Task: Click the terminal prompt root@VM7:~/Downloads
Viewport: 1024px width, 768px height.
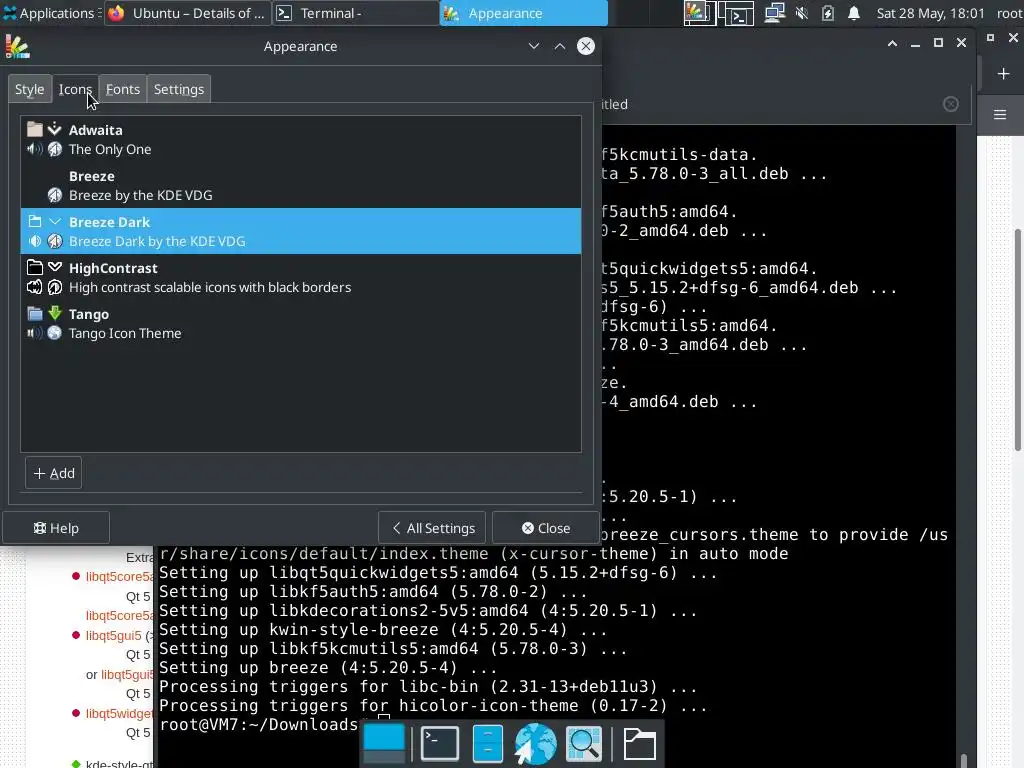Action: (x=258, y=724)
